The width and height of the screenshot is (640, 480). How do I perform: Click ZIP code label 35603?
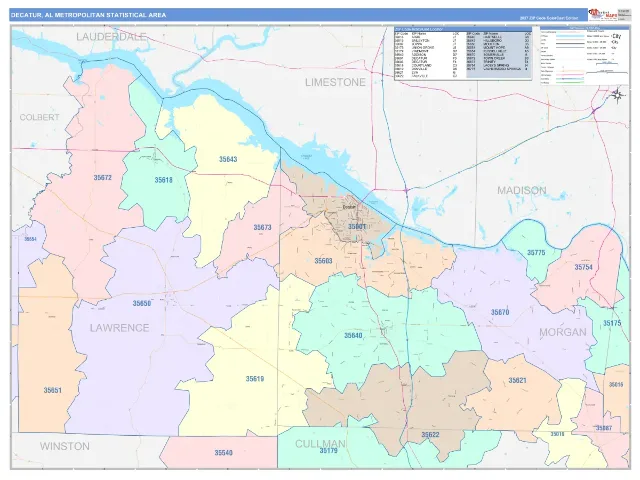tap(323, 260)
